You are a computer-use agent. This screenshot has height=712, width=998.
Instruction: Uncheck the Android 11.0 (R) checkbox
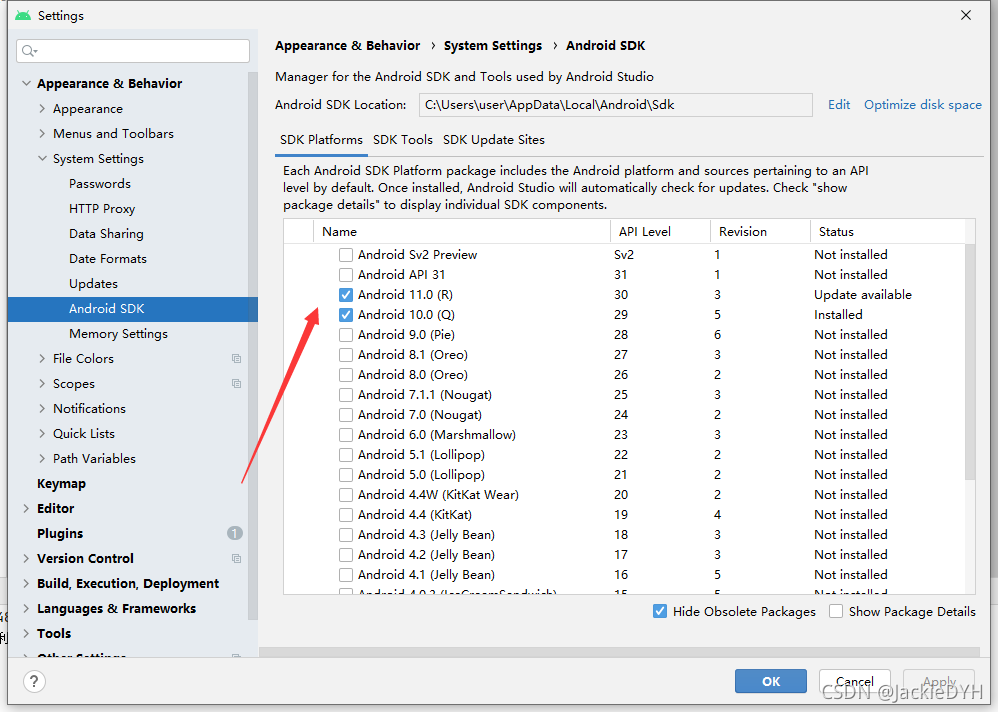click(x=346, y=295)
